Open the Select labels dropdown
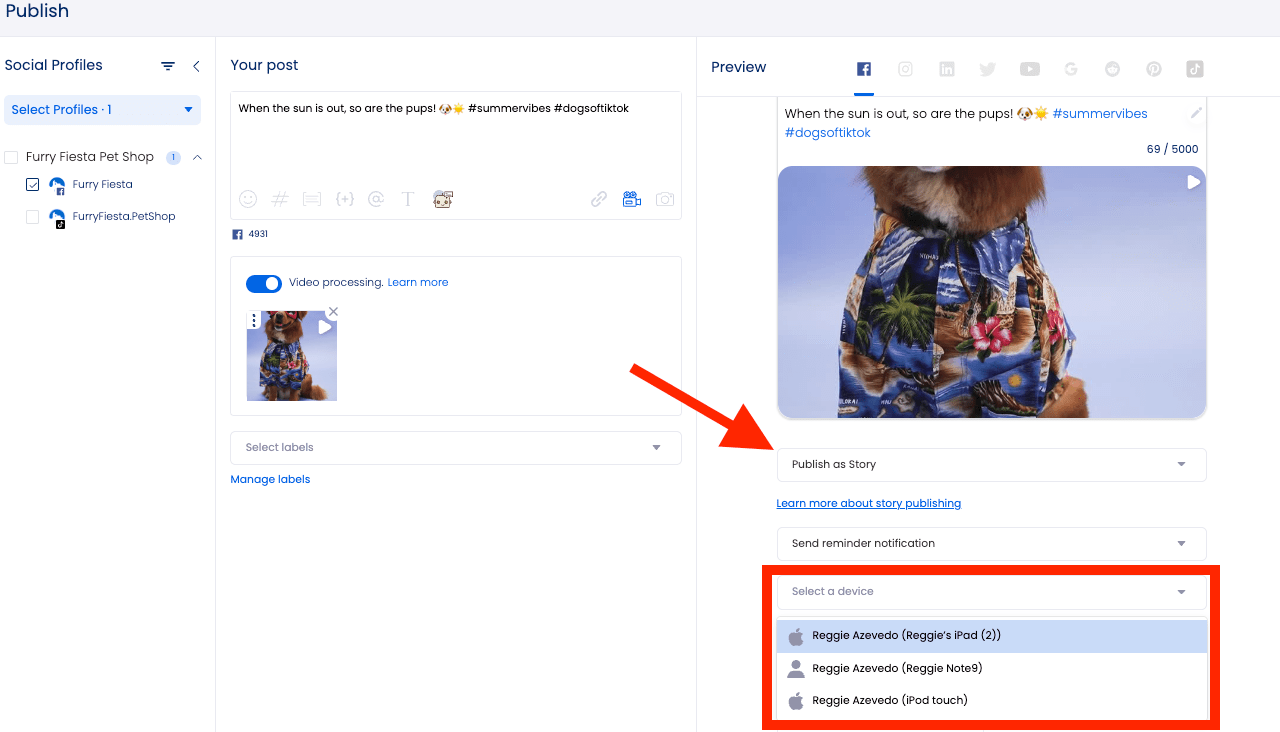The width and height of the screenshot is (1280, 732). coord(455,448)
